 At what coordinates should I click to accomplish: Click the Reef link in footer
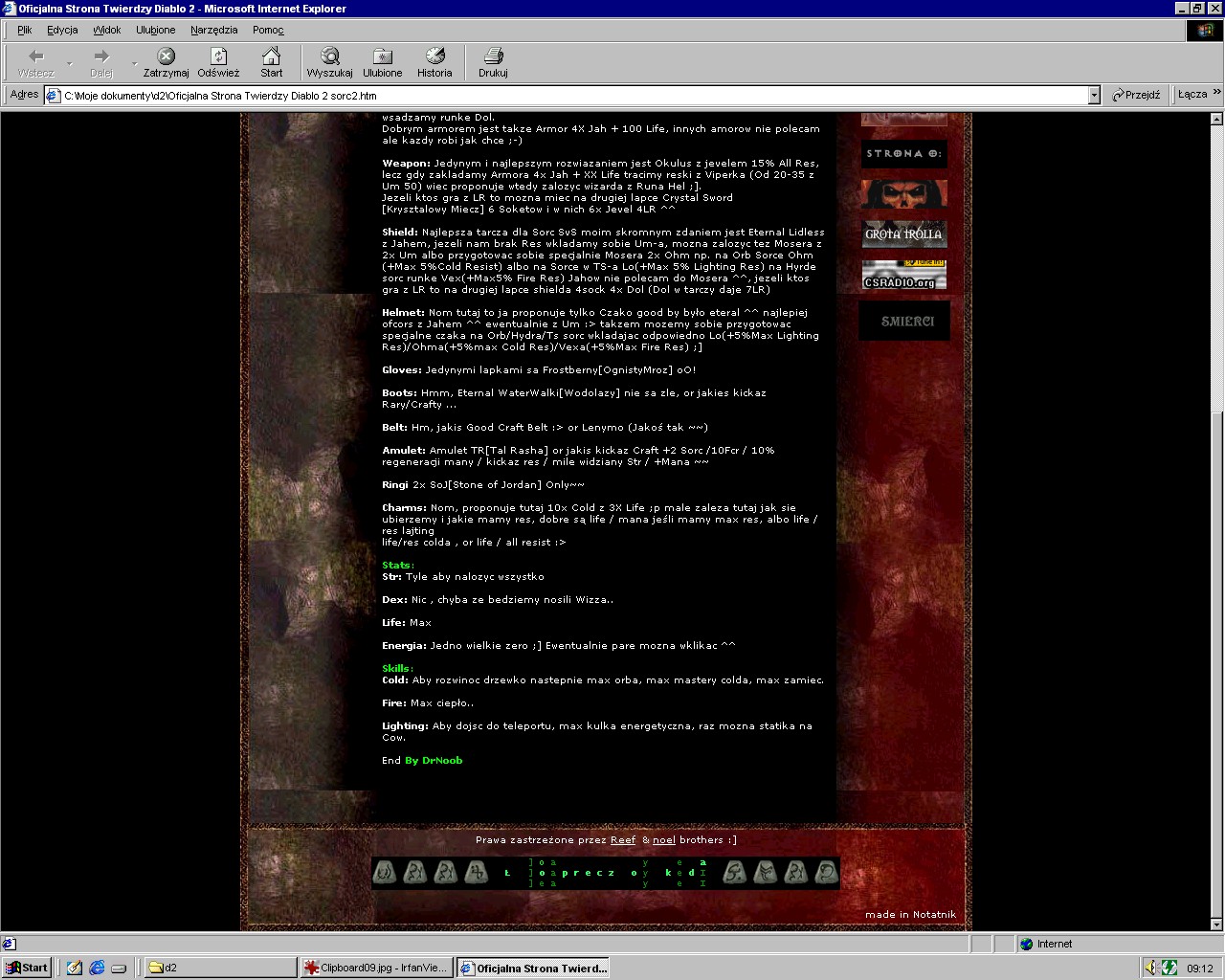(623, 840)
